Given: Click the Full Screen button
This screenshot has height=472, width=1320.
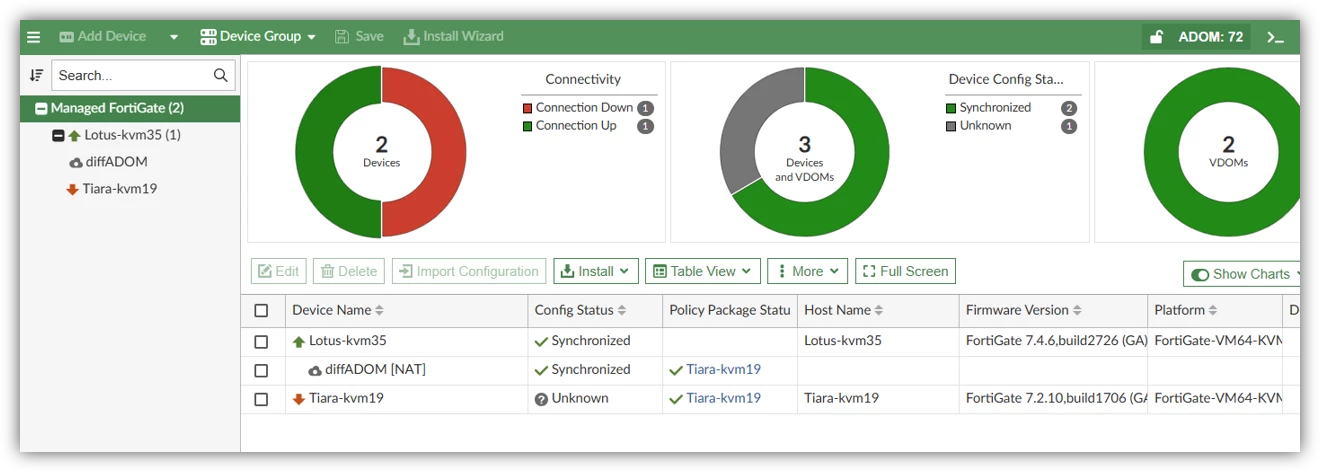Looking at the screenshot, I should (x=905, y=271).
